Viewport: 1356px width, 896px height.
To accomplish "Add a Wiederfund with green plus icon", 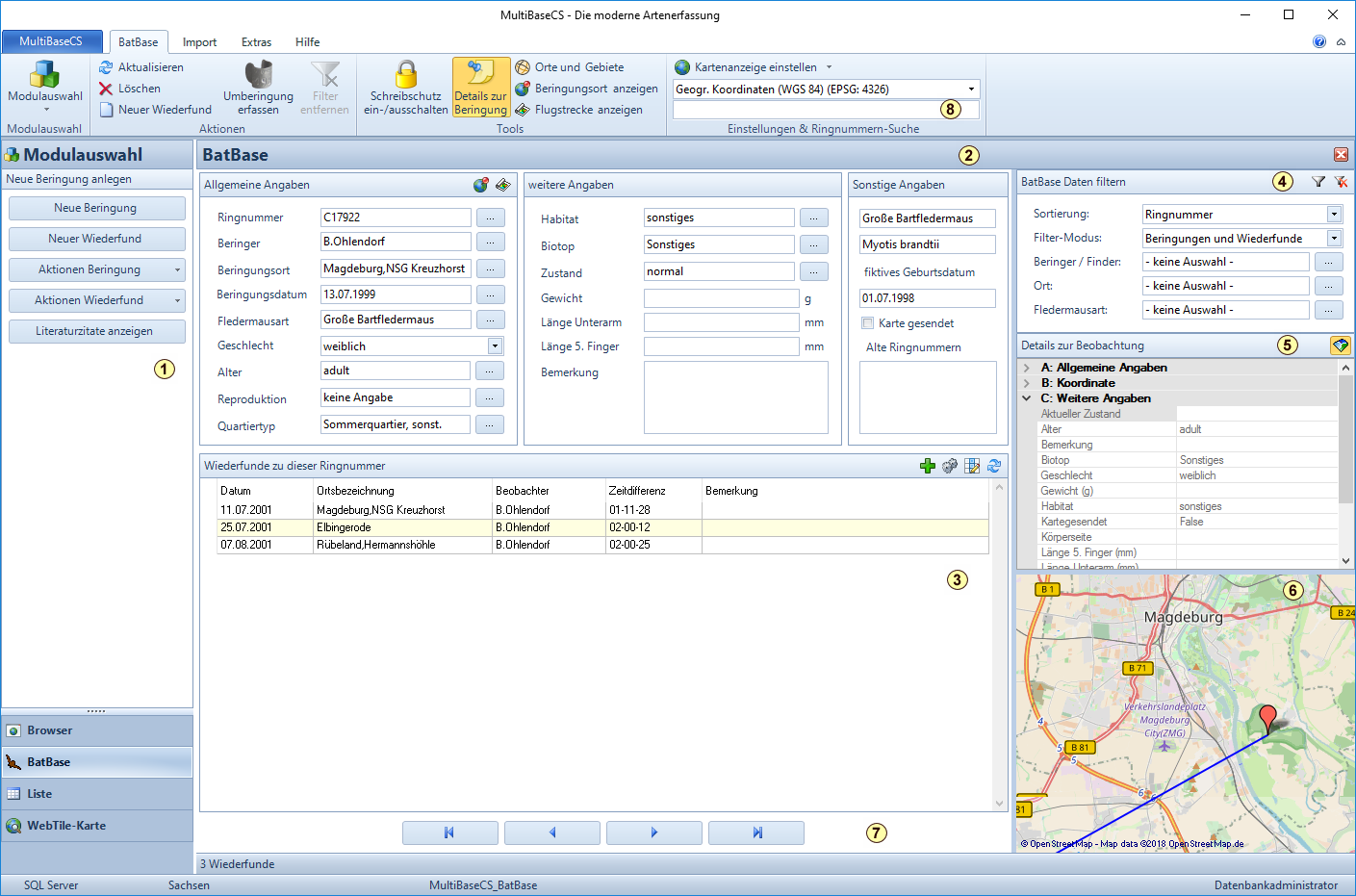I will coord(928,466).
